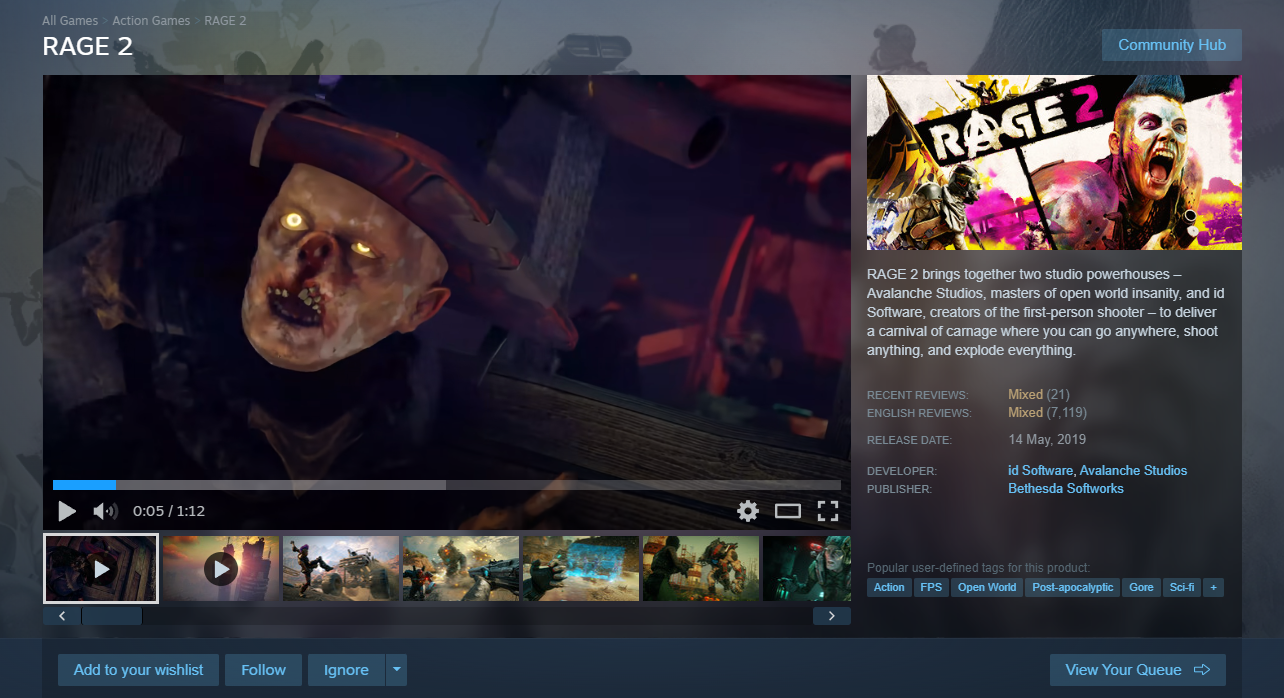Open developer id Software page
Image resolution: width=1284 pixels, height=698 pixels.
pyautogui.click(x=1040, y=471)
